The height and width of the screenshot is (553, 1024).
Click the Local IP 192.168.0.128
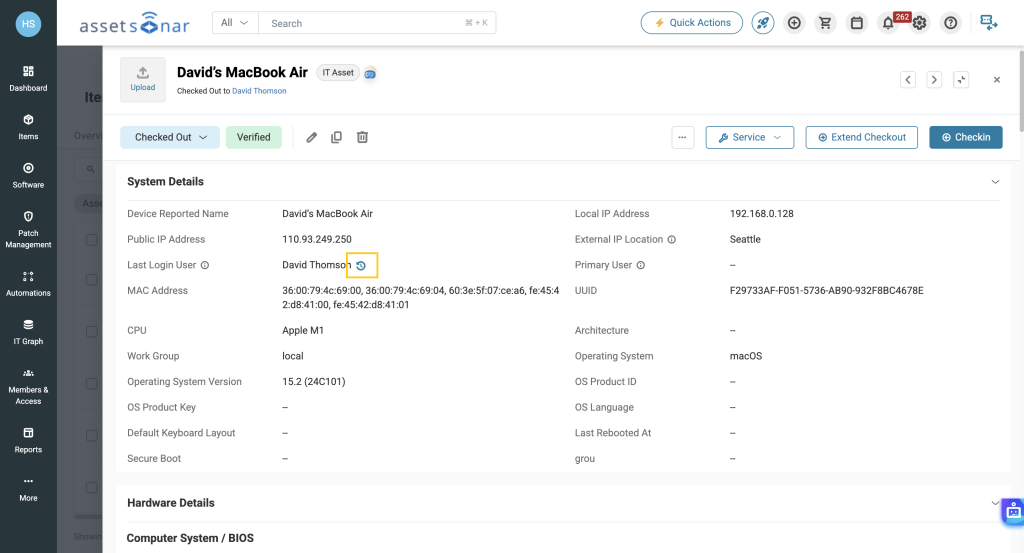tap(761, 213)
